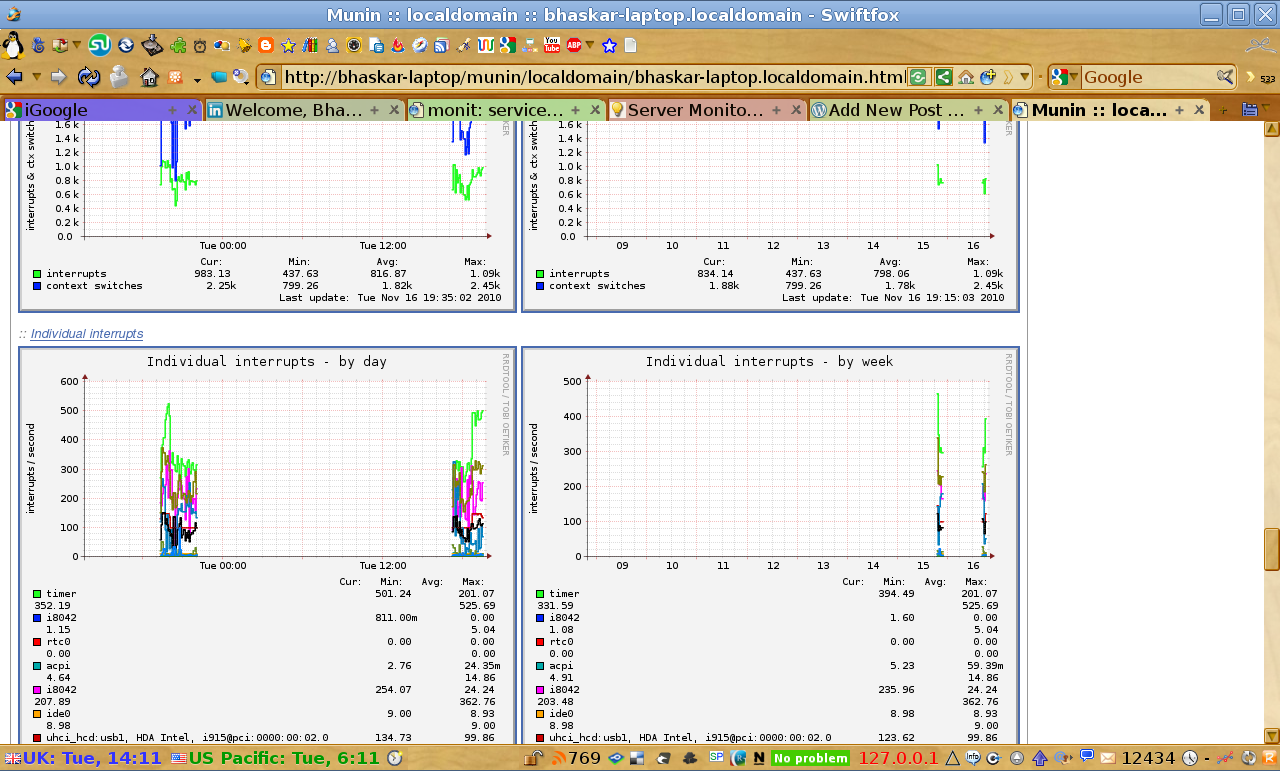The image size is (1280, 771).
Task: Click the Google search input field
Action: [x=1148, y=77]
